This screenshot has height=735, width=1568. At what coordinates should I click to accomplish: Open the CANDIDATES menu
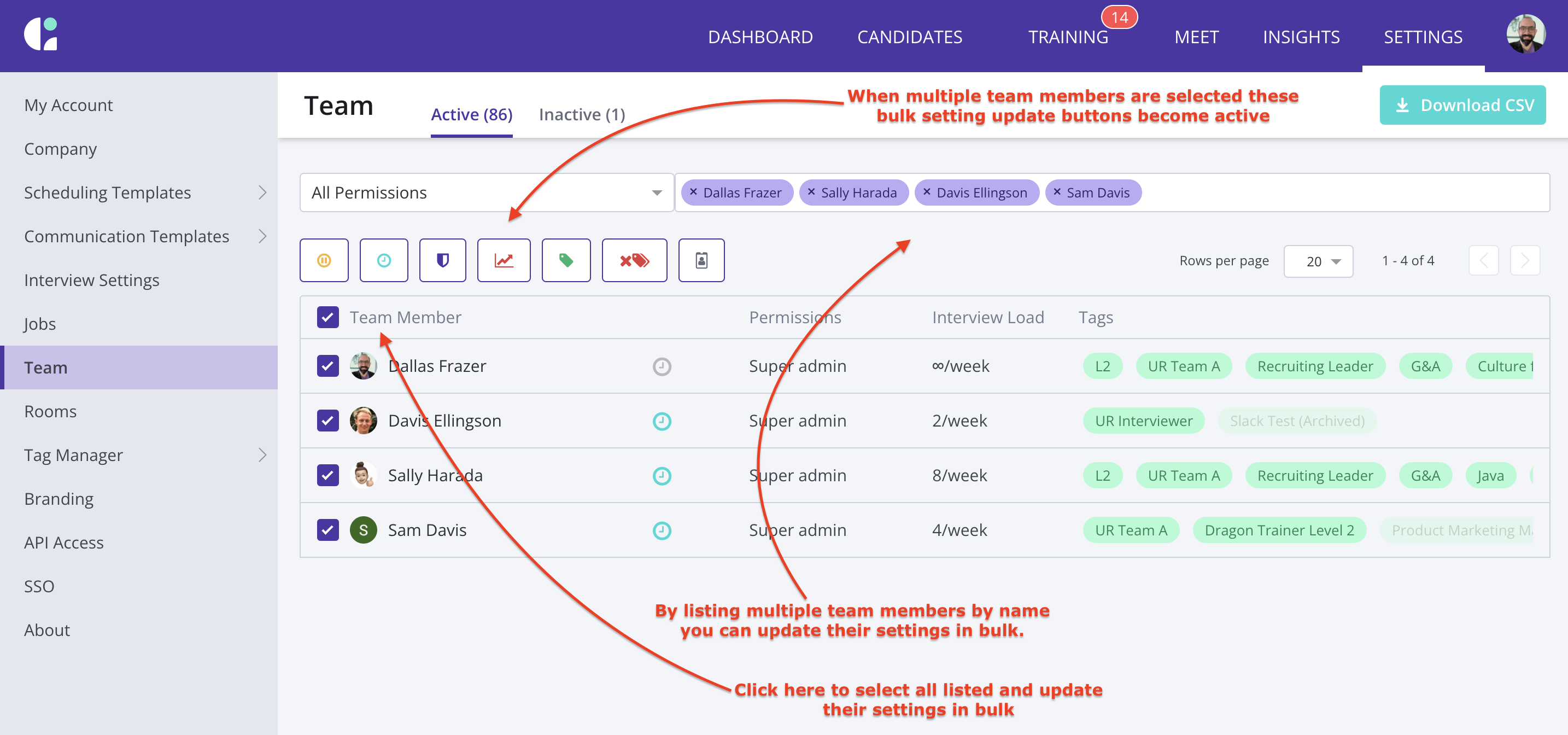[909, 37]
